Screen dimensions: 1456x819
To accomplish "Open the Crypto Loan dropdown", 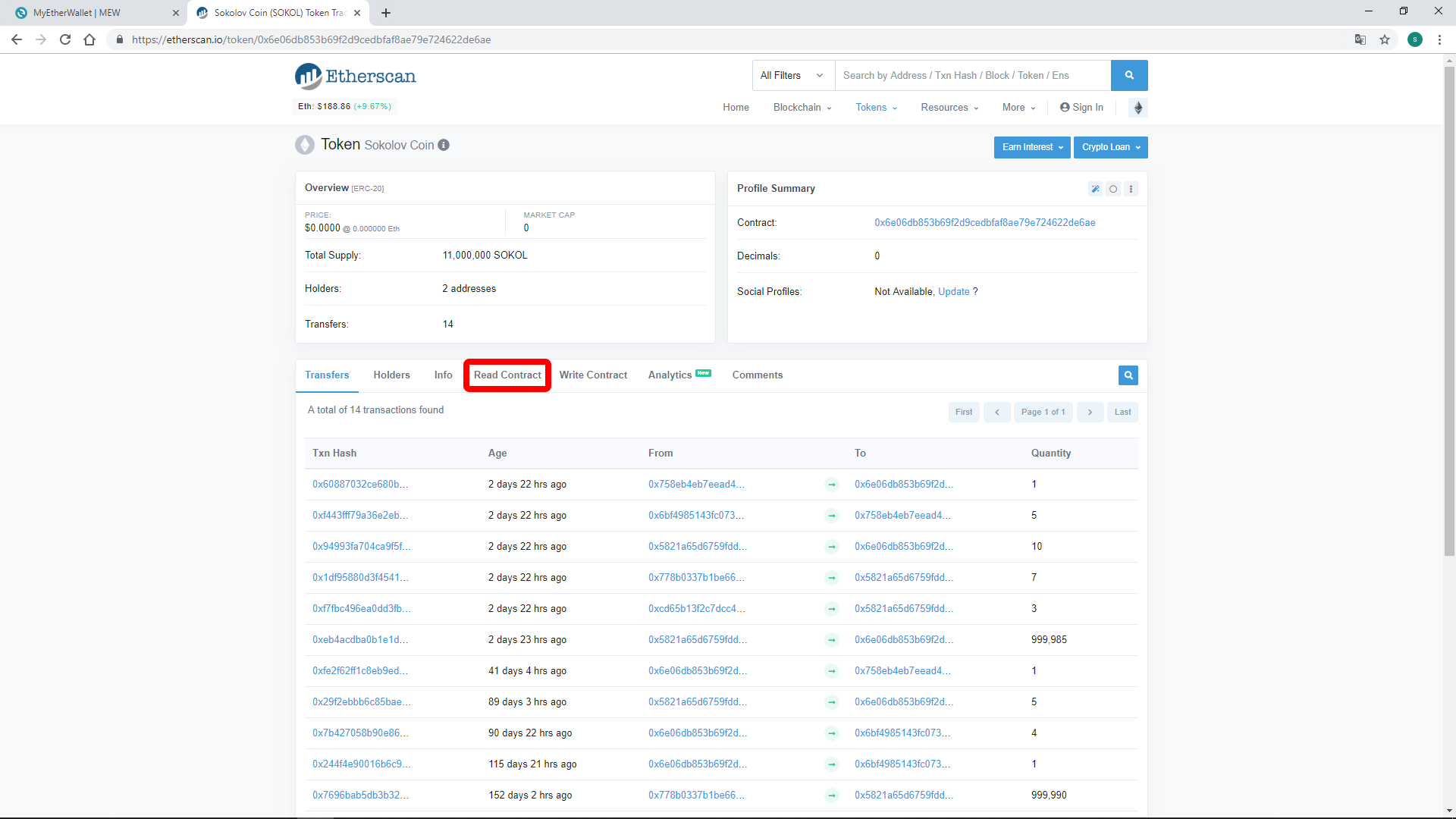I will (x=1111, y=147).
